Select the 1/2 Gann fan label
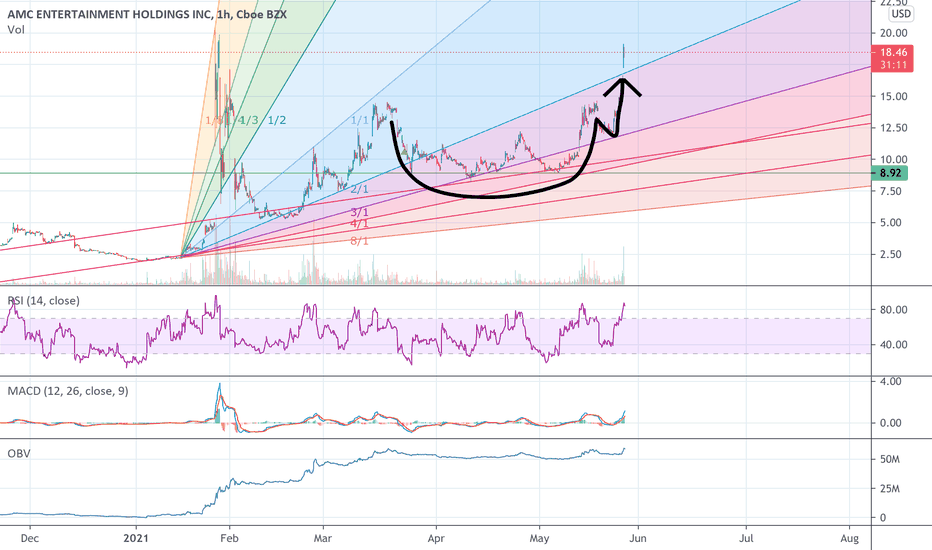 (x=276, y=121)
